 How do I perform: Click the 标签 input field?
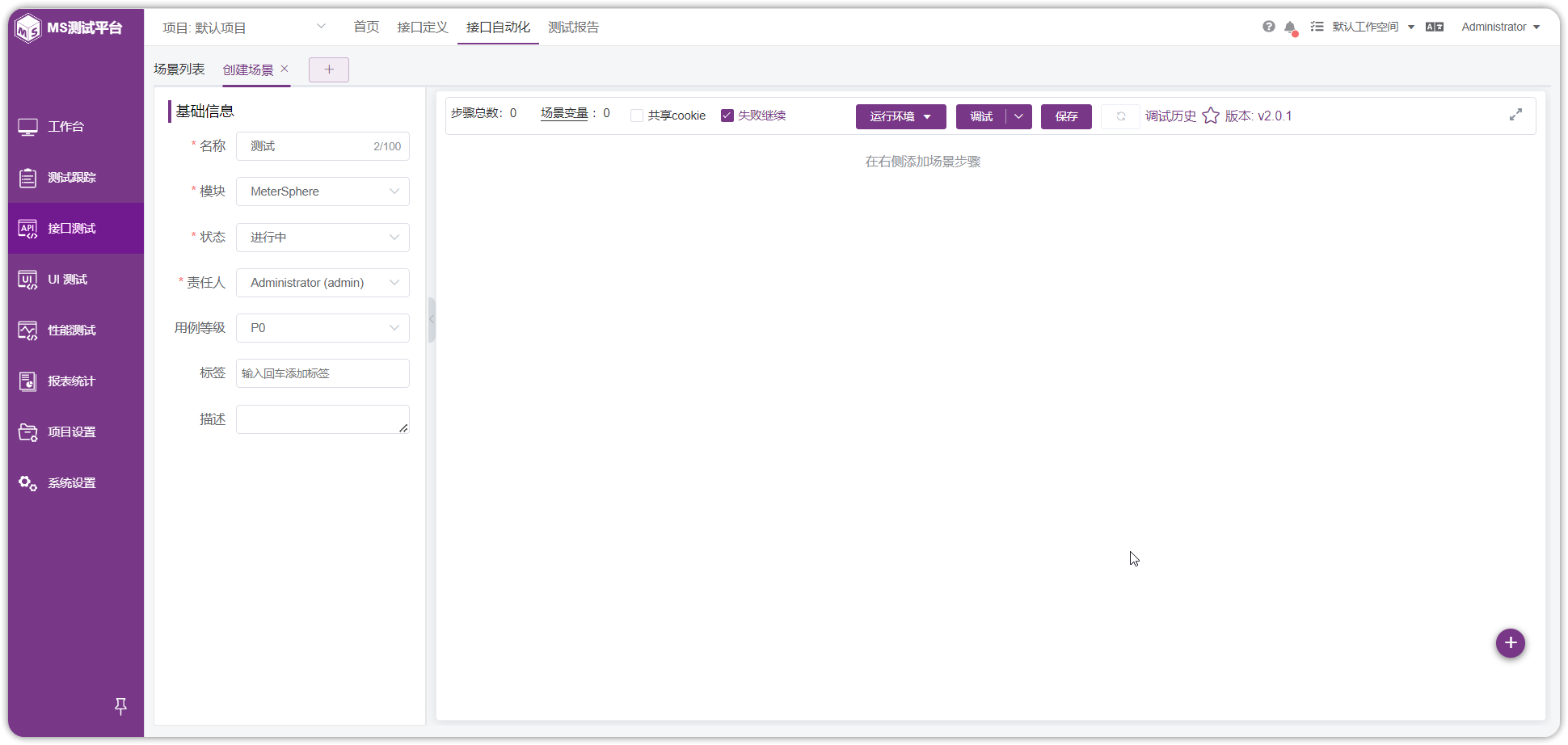(x=322, y=373)
